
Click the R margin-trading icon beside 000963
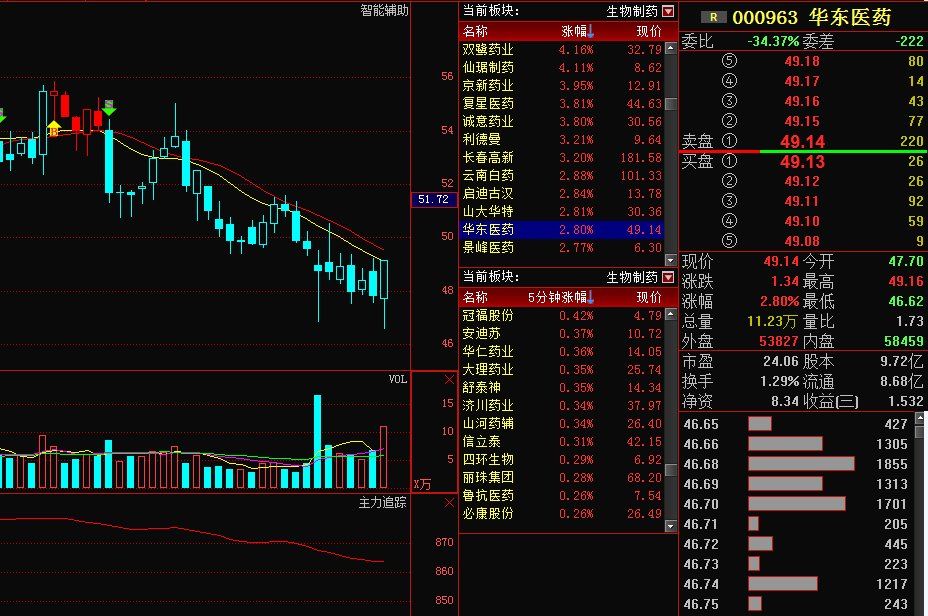712,17
